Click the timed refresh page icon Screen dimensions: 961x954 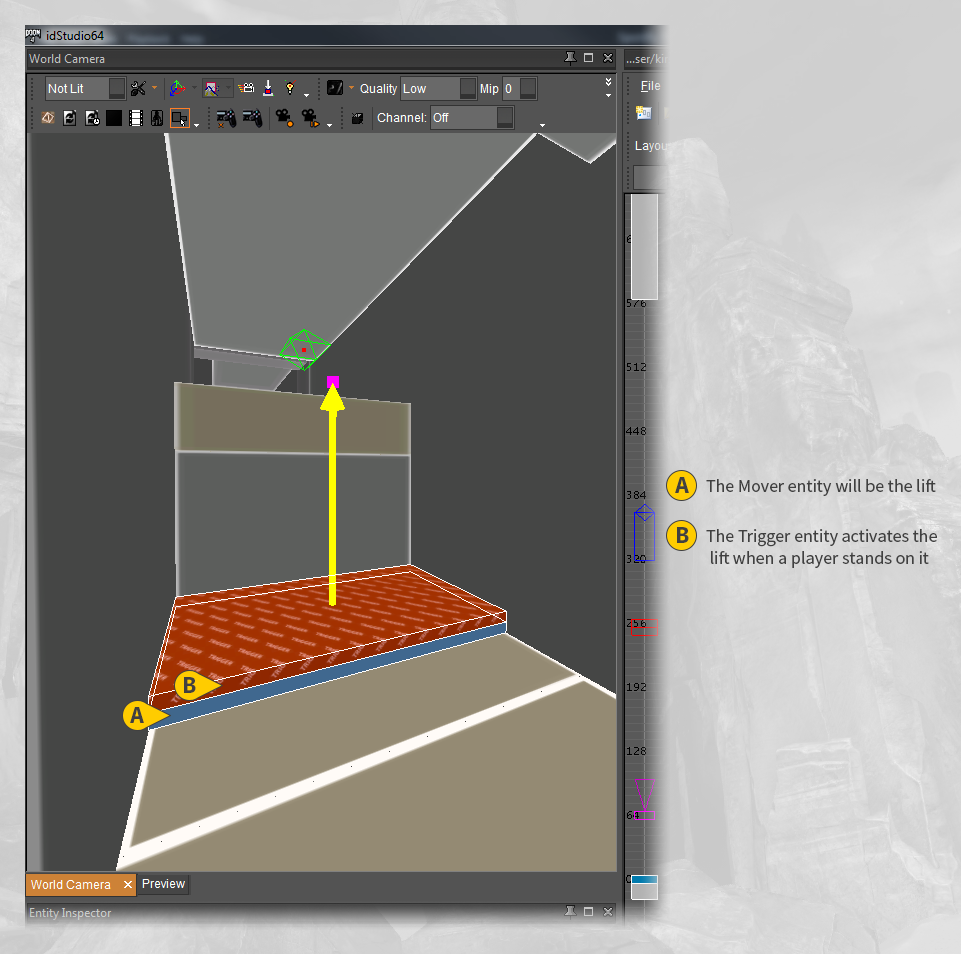coord(92,118)
